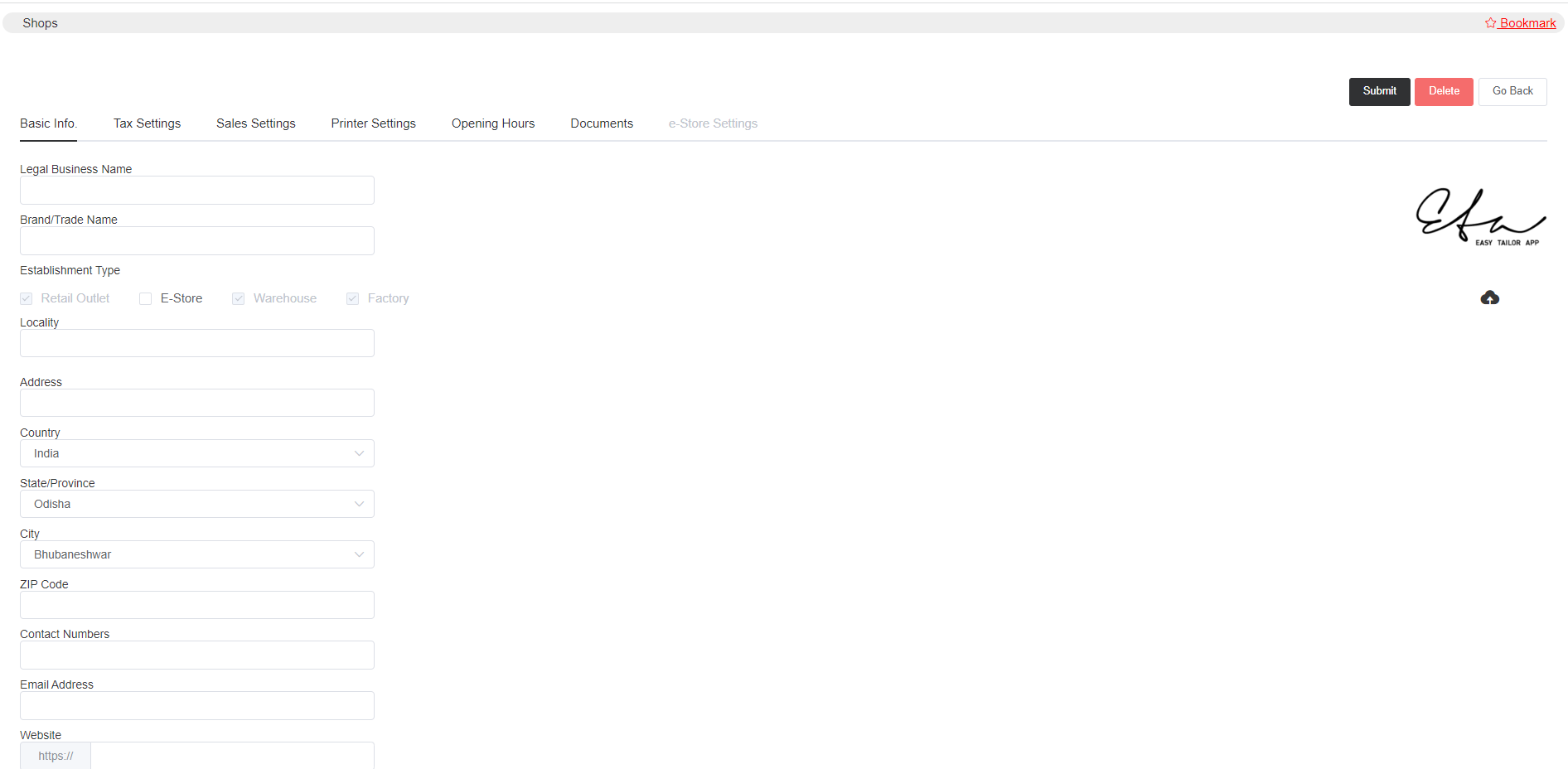Select the Documents tab
This screenshot has width=1568, height=769.
tap(601, 123)
